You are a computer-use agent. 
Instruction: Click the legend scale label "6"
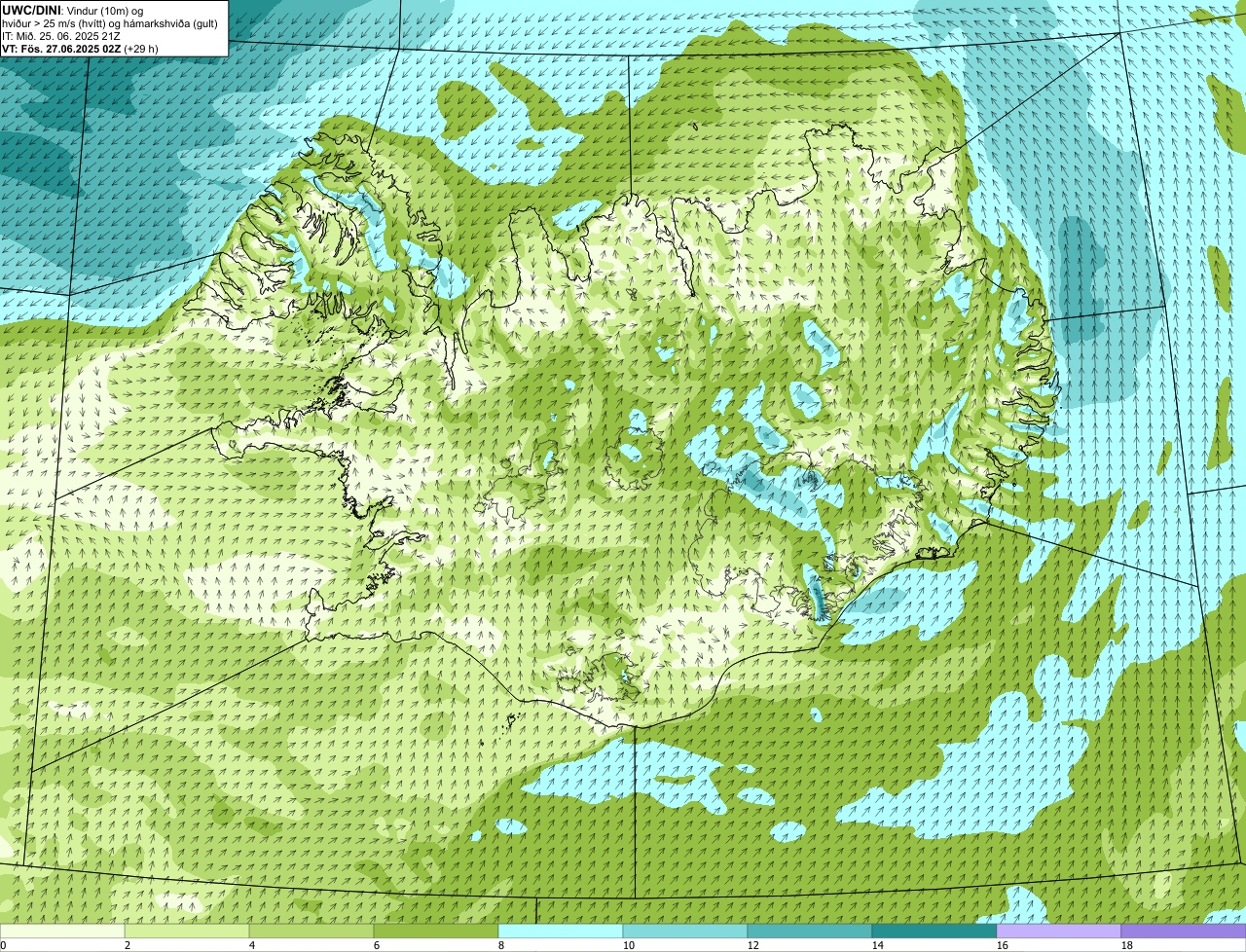377,945
